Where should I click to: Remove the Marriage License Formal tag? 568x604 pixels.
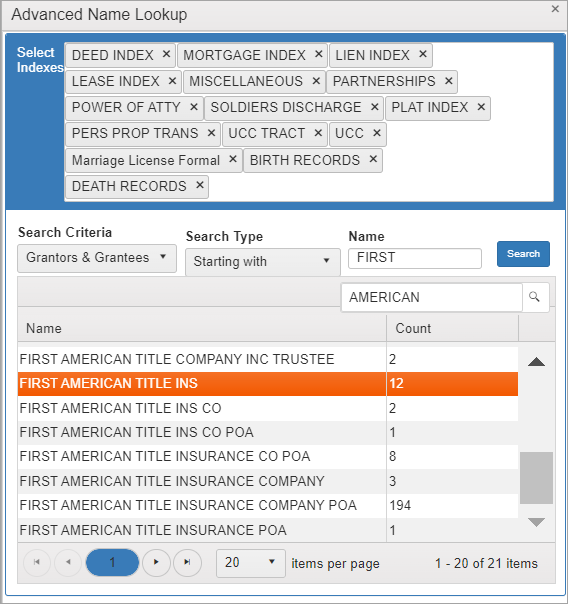click(x=233, y=159)
